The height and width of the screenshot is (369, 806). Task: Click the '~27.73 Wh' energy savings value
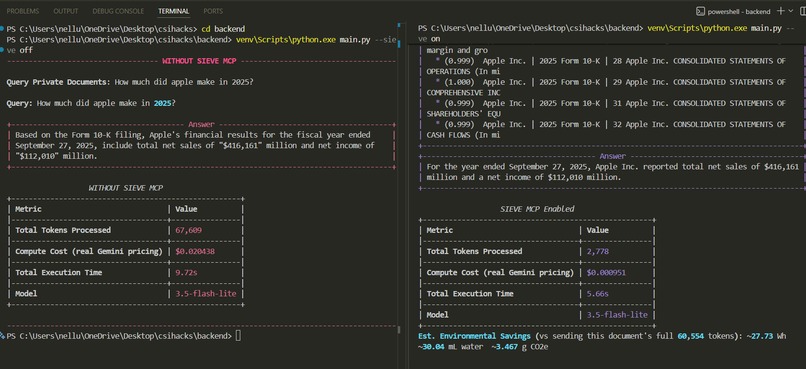pos(766,336)
